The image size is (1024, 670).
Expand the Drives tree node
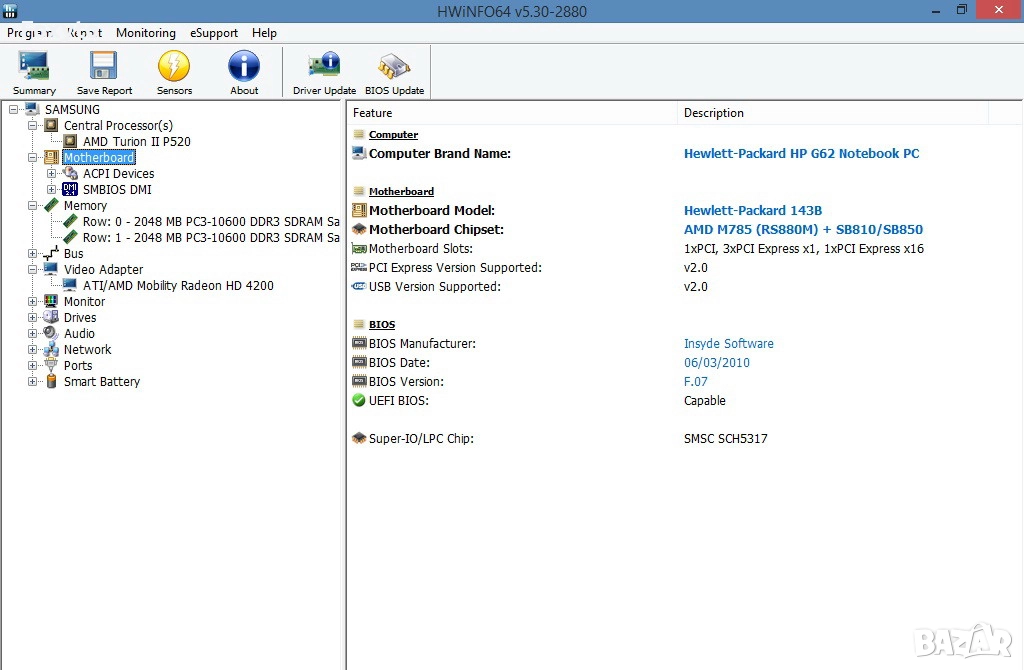point(33,318)
